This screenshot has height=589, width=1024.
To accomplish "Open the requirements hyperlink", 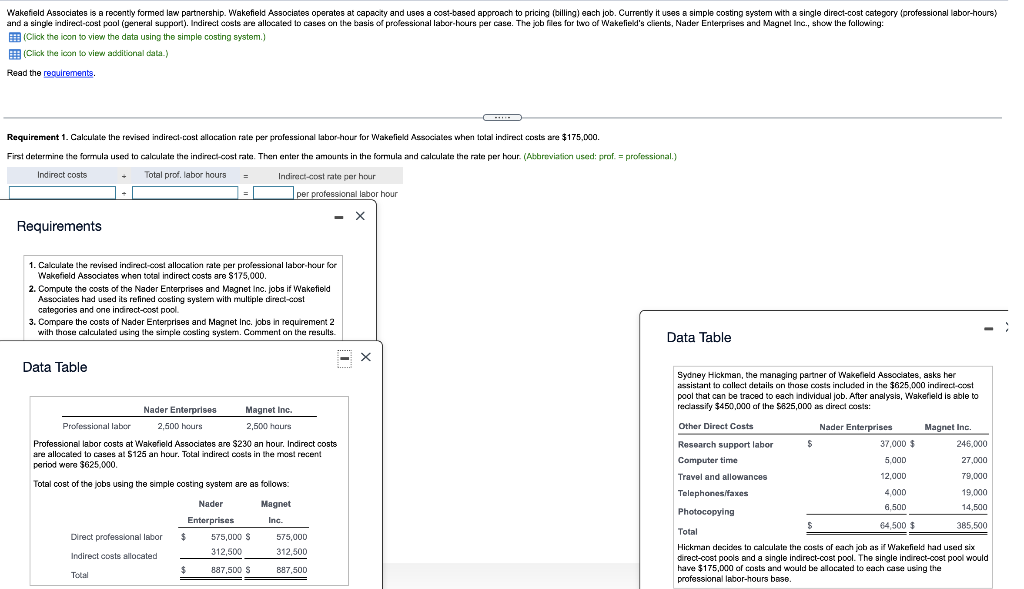I will [70, 71].
